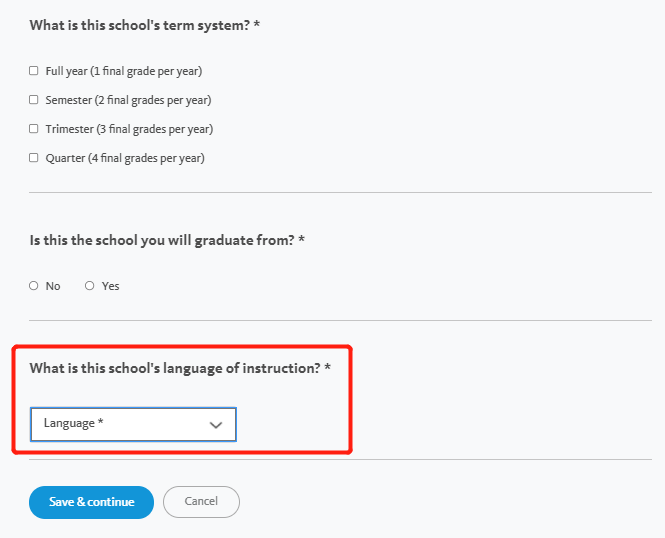Screen dimensions: 665x538
Task: Select the No radio button
Action: point(34,286)
